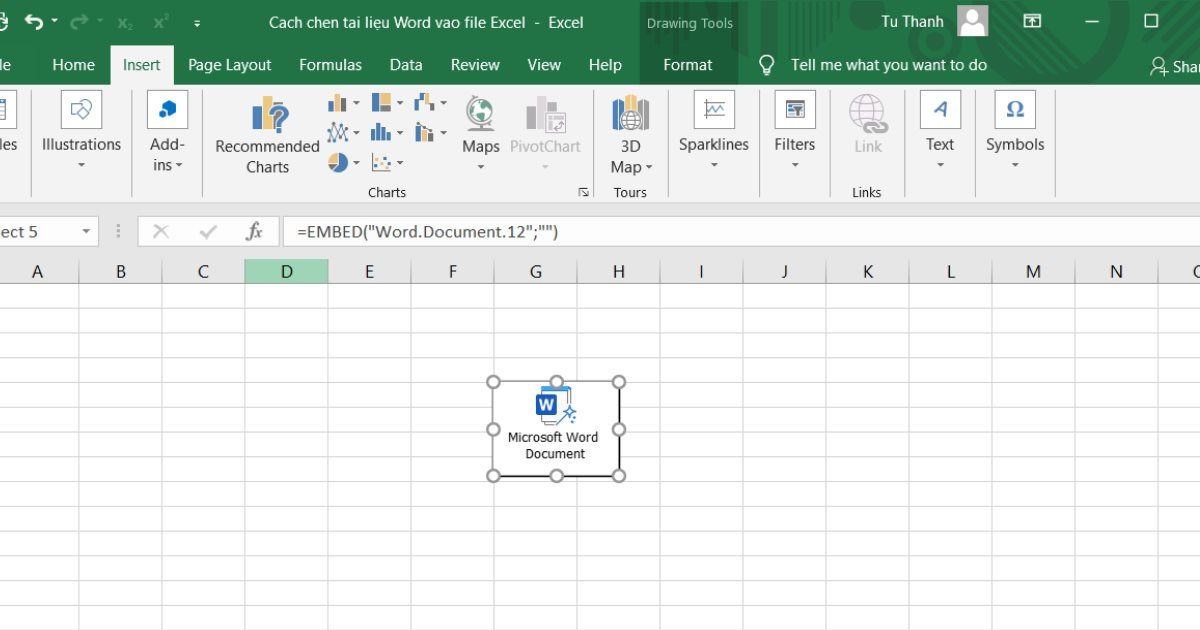
Task: Insert a Symbol
Action: 1015,125
